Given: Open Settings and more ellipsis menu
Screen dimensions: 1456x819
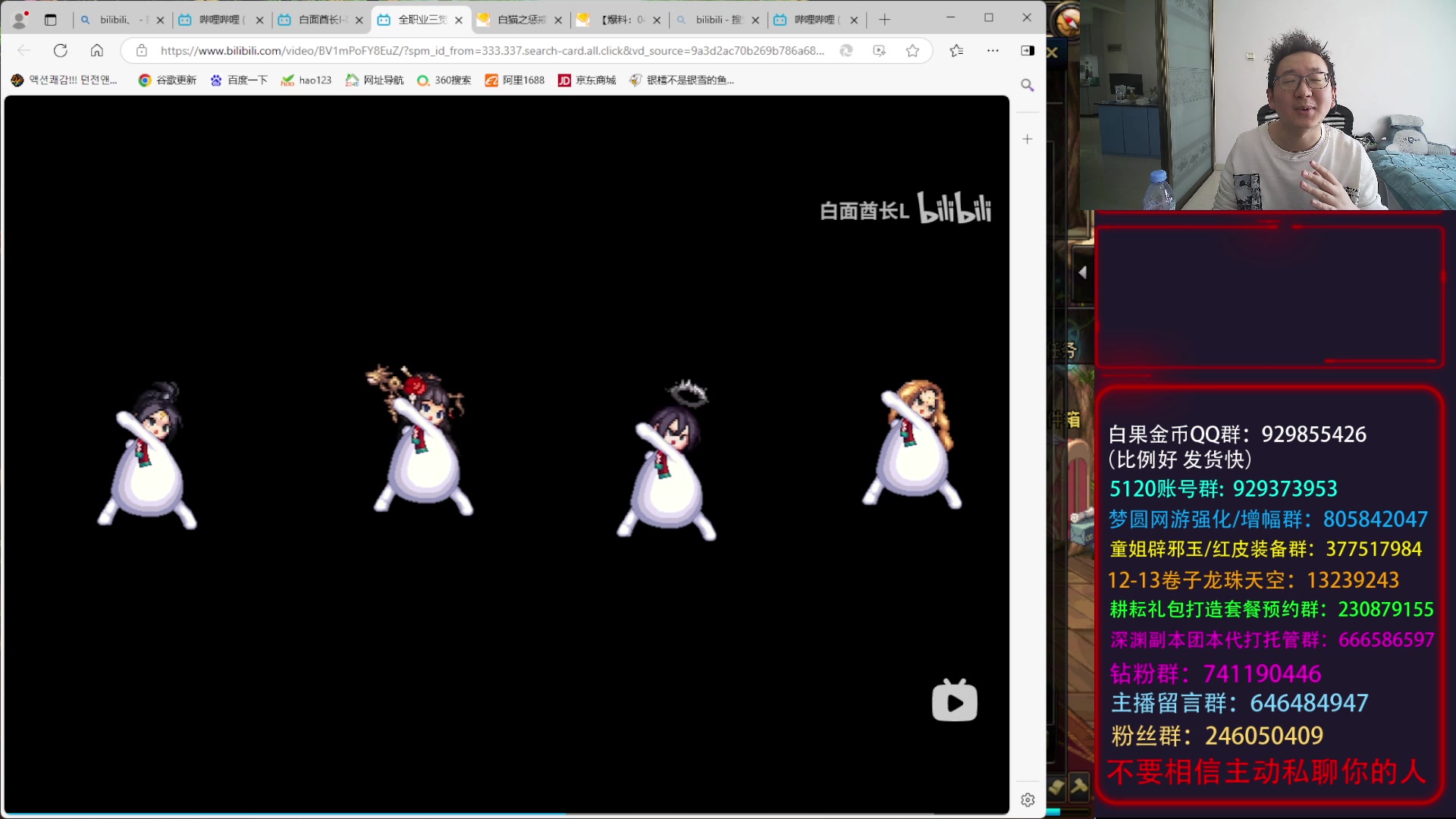Looking at the screenshot, I should pyautogui.click(x=993, y=51).
